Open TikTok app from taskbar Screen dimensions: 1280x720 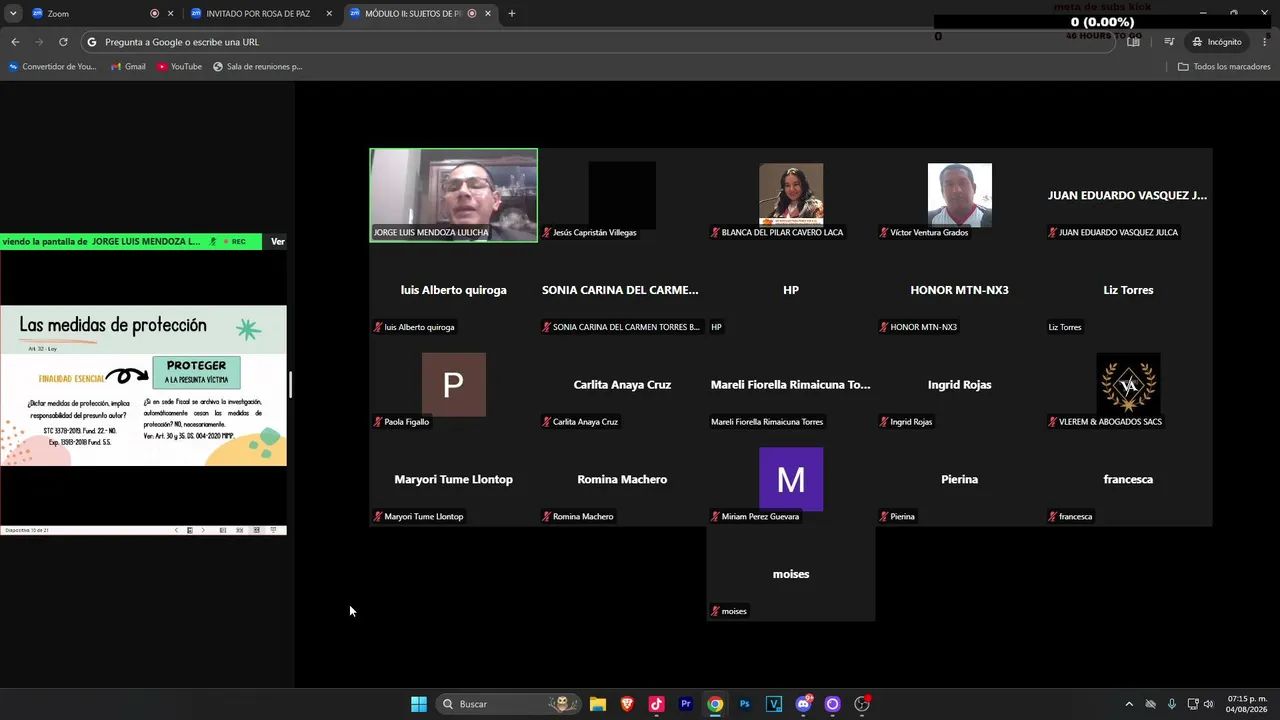(656, 704)
